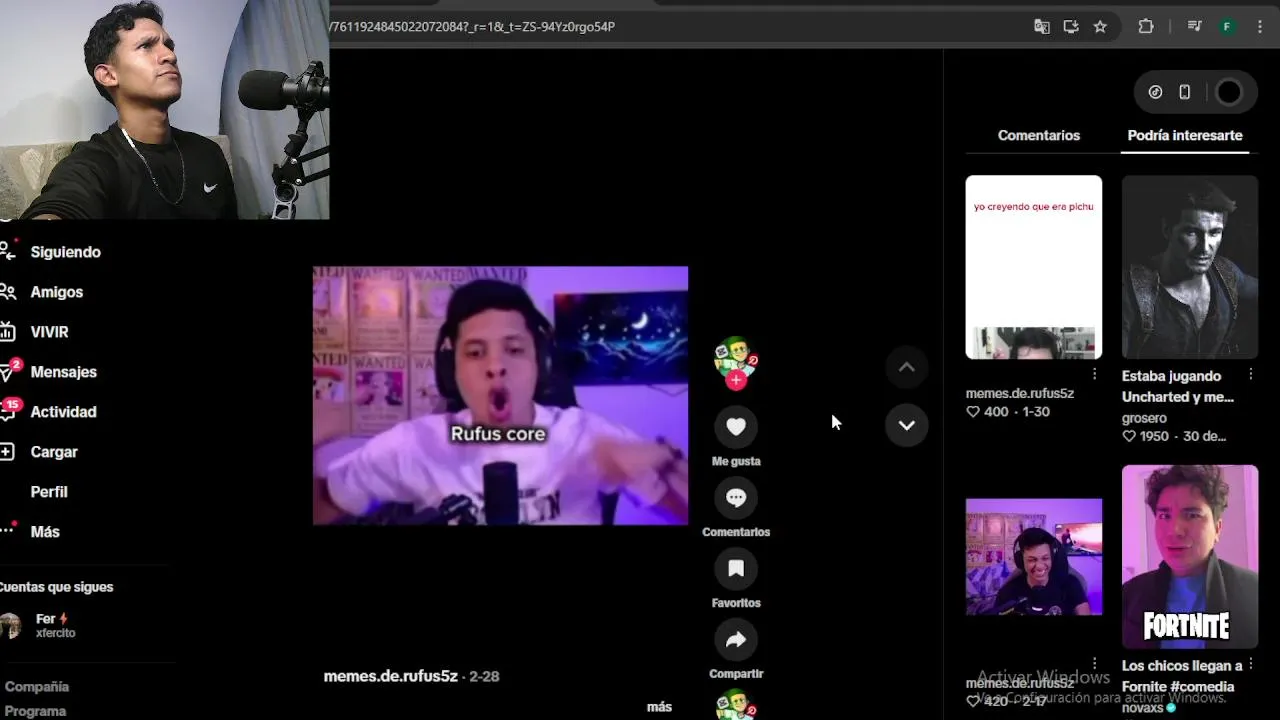Open options menu for first memes.de.rufus5z card

(x=1094, y=374)
